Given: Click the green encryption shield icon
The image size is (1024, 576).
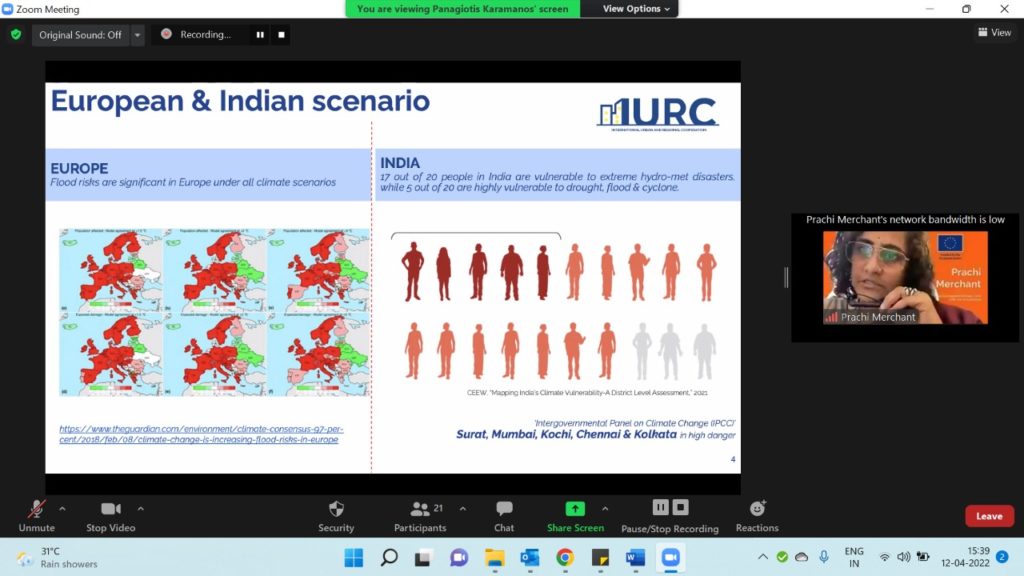Looking at the screenshot, I should (16, 34).
